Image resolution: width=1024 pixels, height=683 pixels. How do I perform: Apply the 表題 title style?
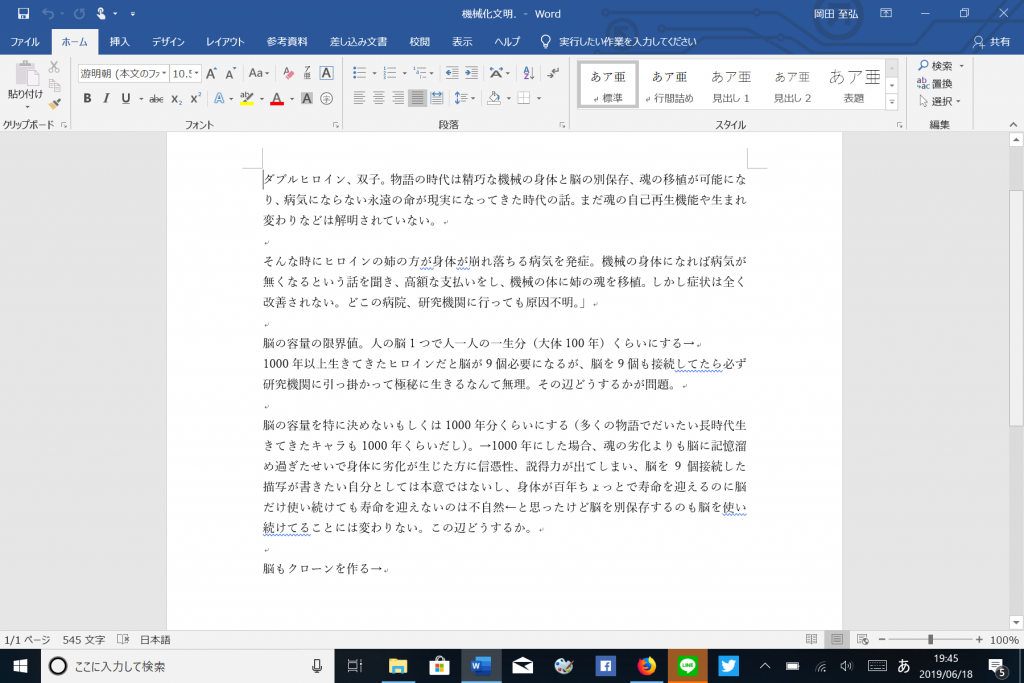tap(854, 85)
